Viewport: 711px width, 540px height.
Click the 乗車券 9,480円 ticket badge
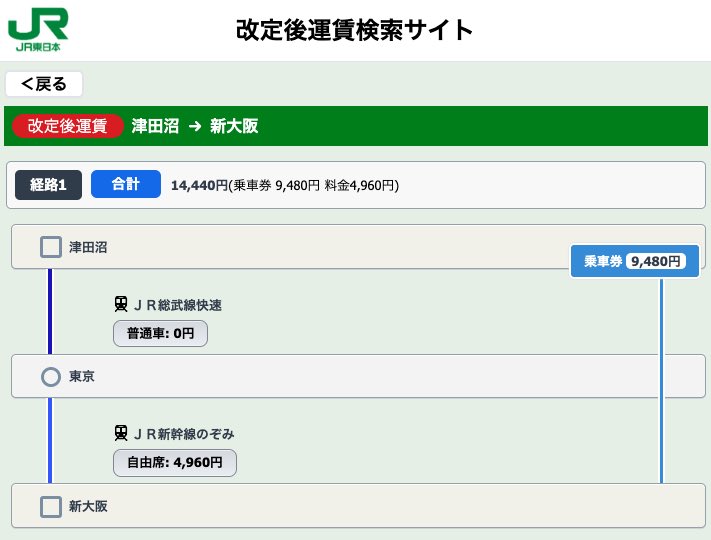tap(635, 261)
